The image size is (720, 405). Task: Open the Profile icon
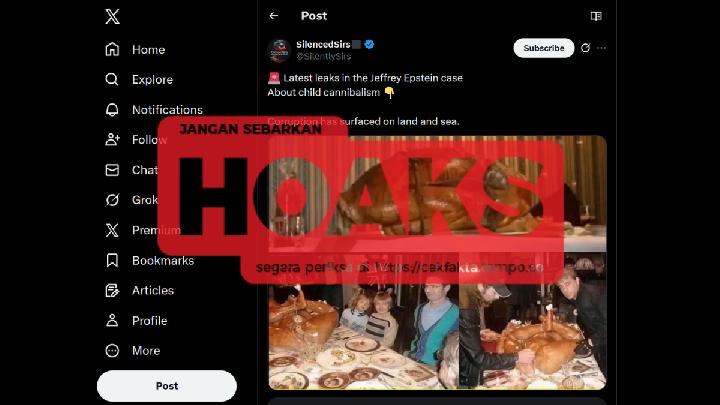(112, 321)
